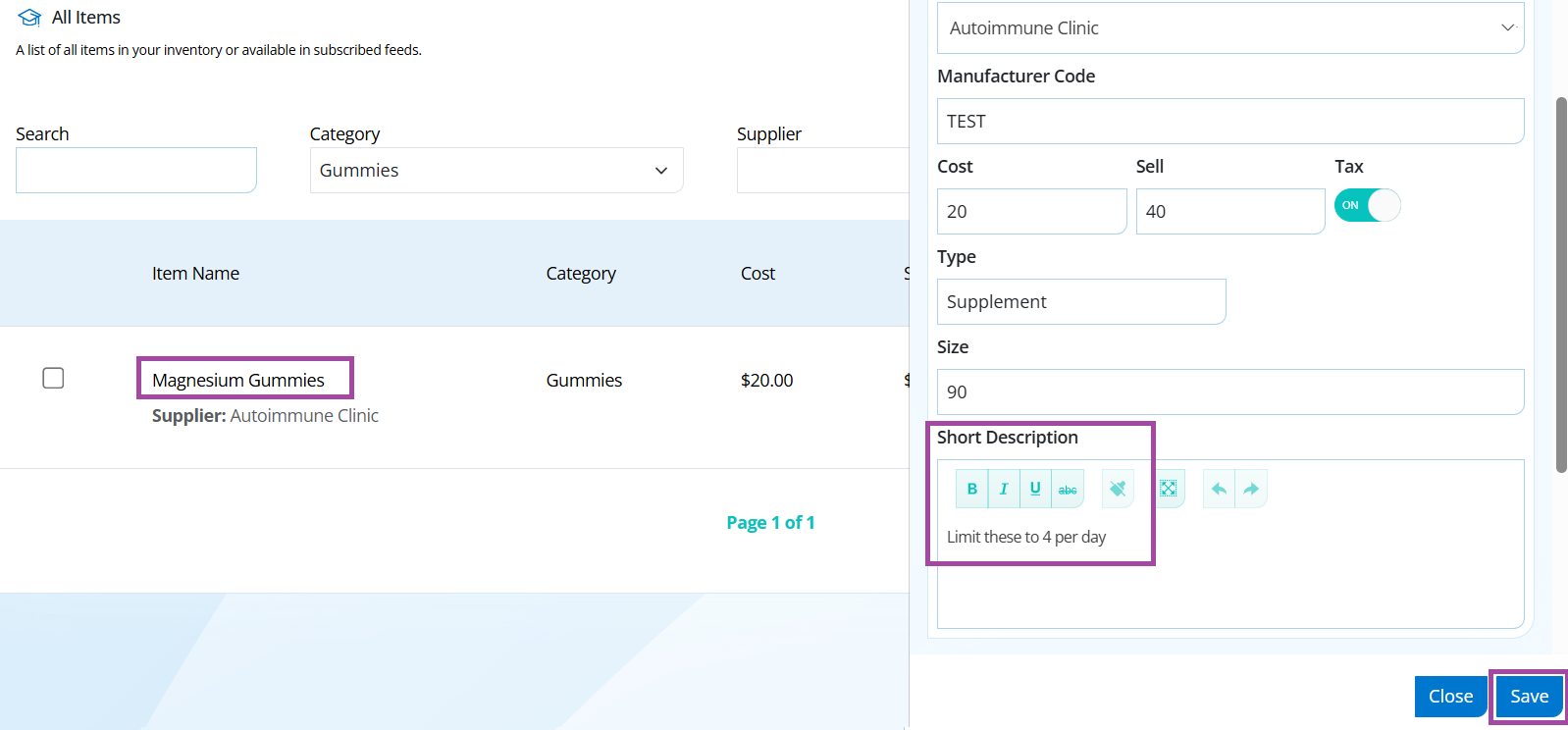Viewport: 1568px width, 730px height.
Task: Edit the Type field showing Supplement
Action: point(1081,302)
